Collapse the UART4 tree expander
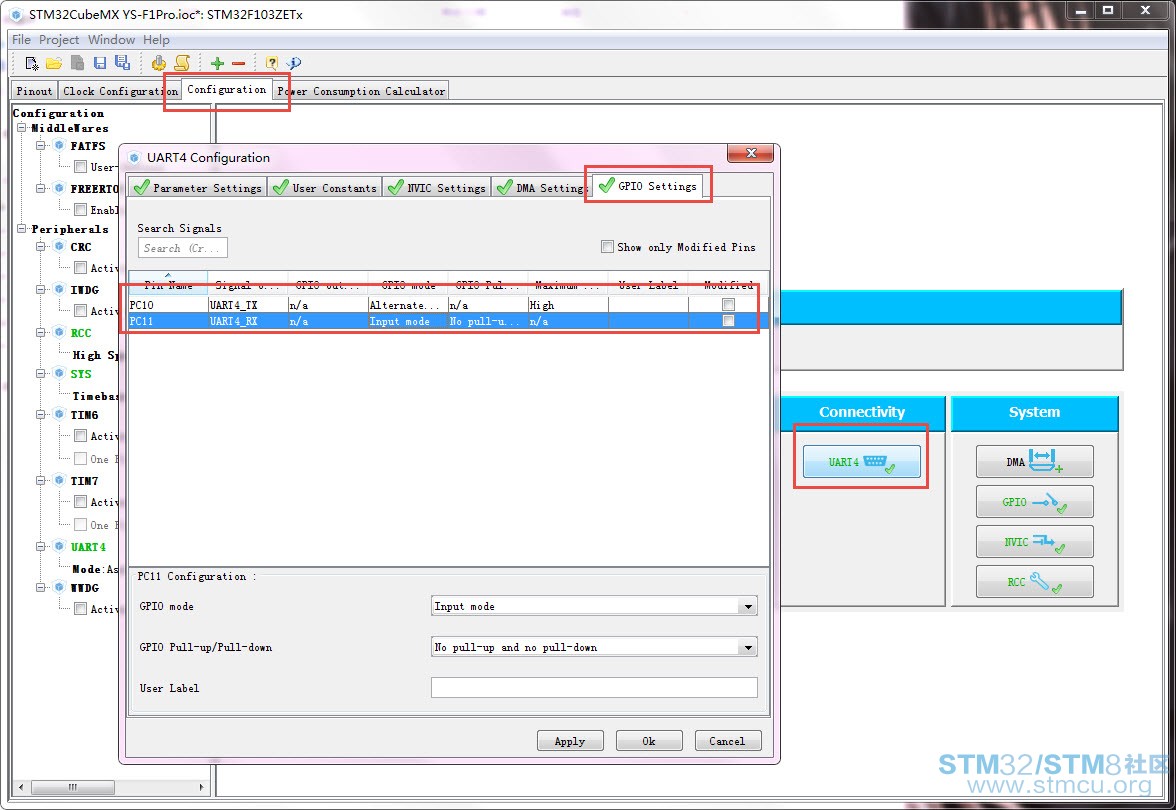1176x810 pixels. (40, 547)
